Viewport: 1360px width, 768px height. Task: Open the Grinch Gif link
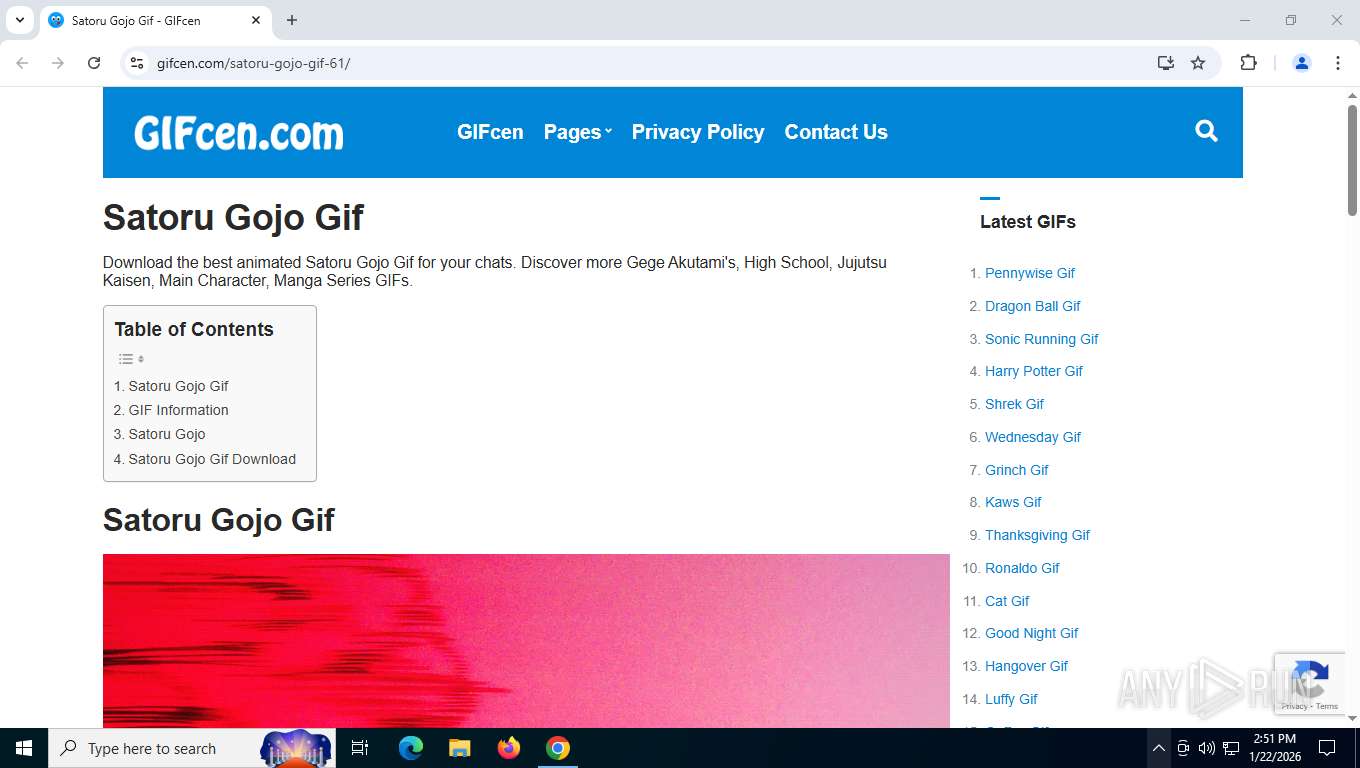click(1017, 470)
